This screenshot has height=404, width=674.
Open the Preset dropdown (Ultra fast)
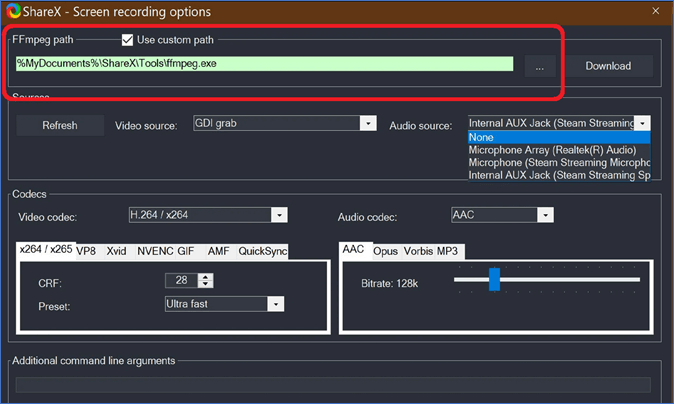pos(224,304)
